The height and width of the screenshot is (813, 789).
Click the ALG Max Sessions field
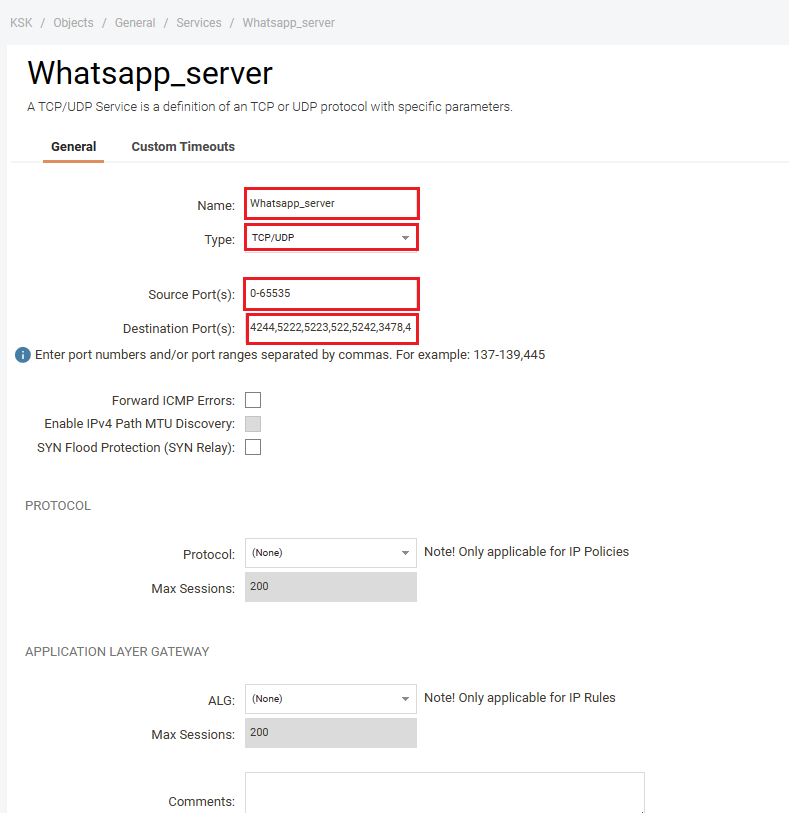331,733
